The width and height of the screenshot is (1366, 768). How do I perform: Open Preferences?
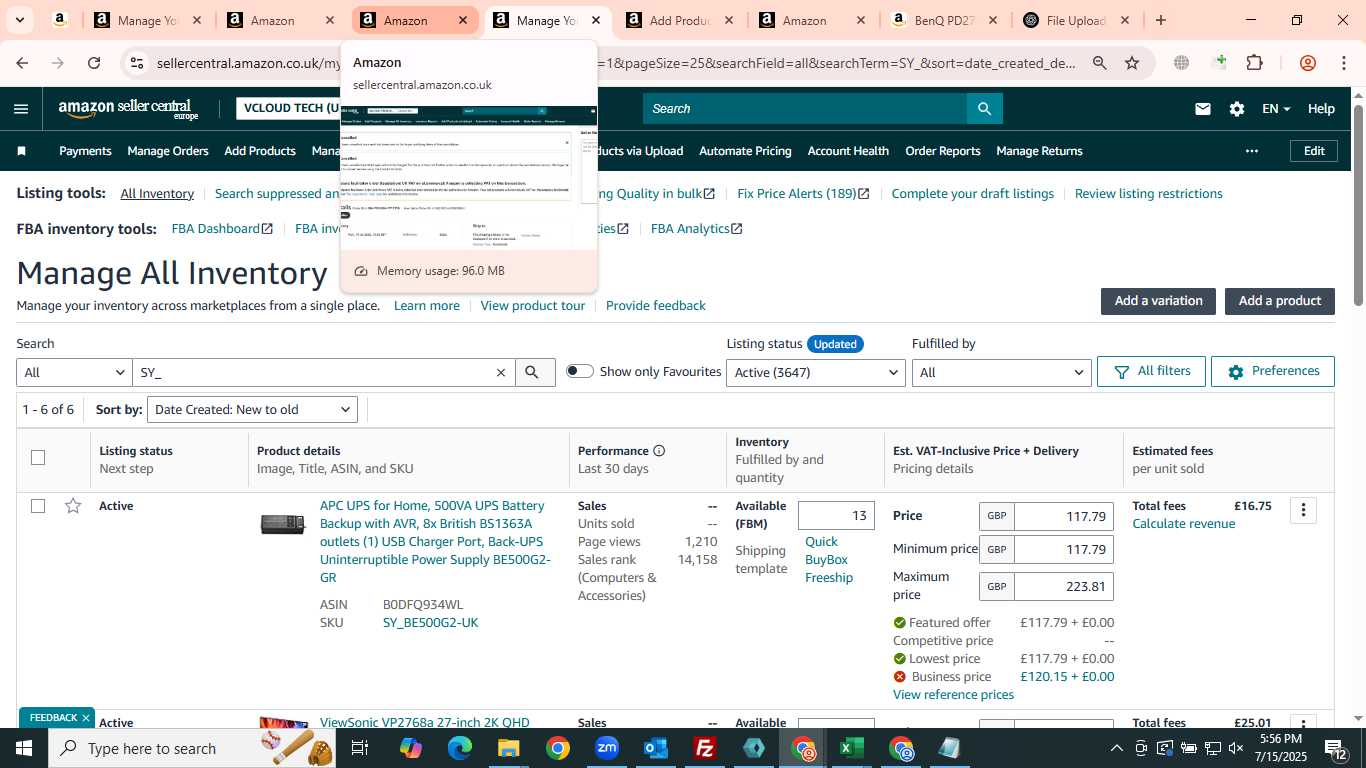tap(1273, 371)
